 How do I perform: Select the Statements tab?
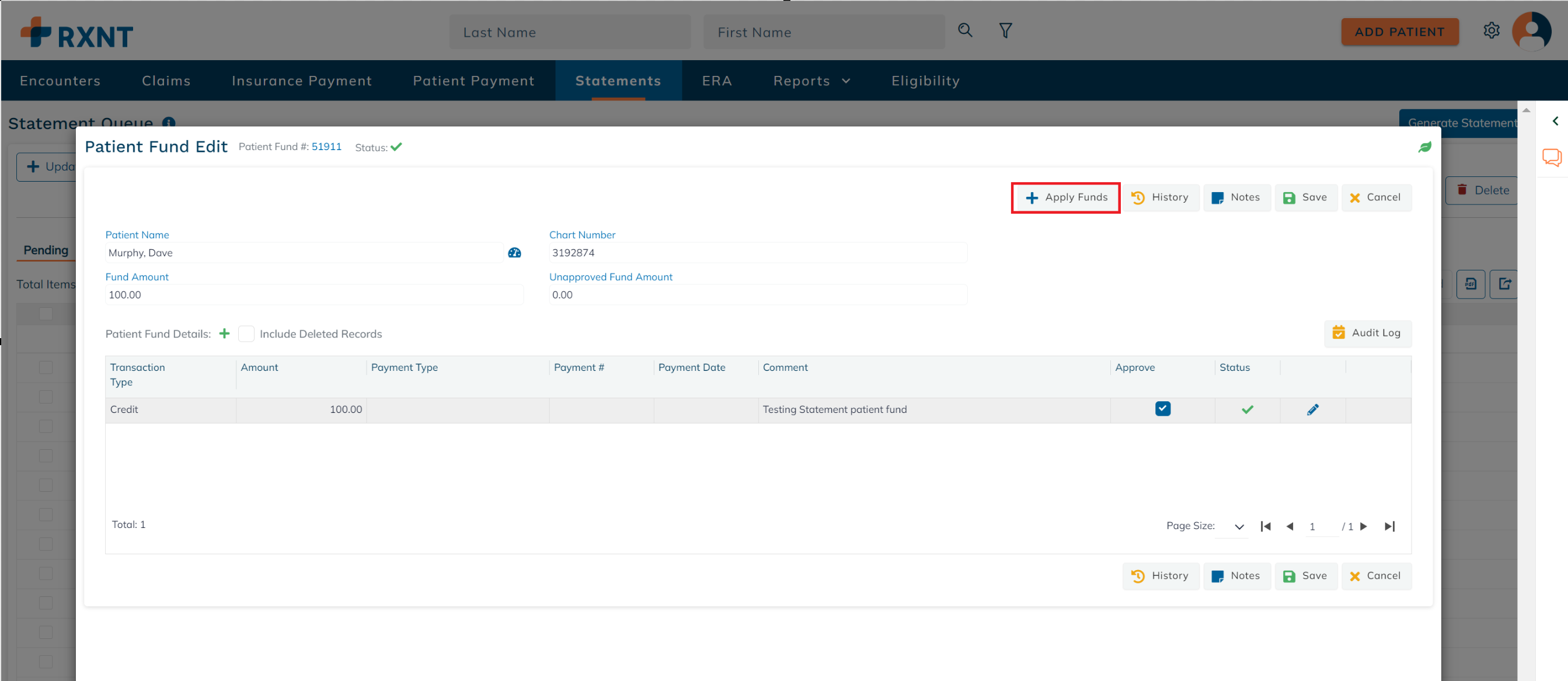[x=618, y=81]
